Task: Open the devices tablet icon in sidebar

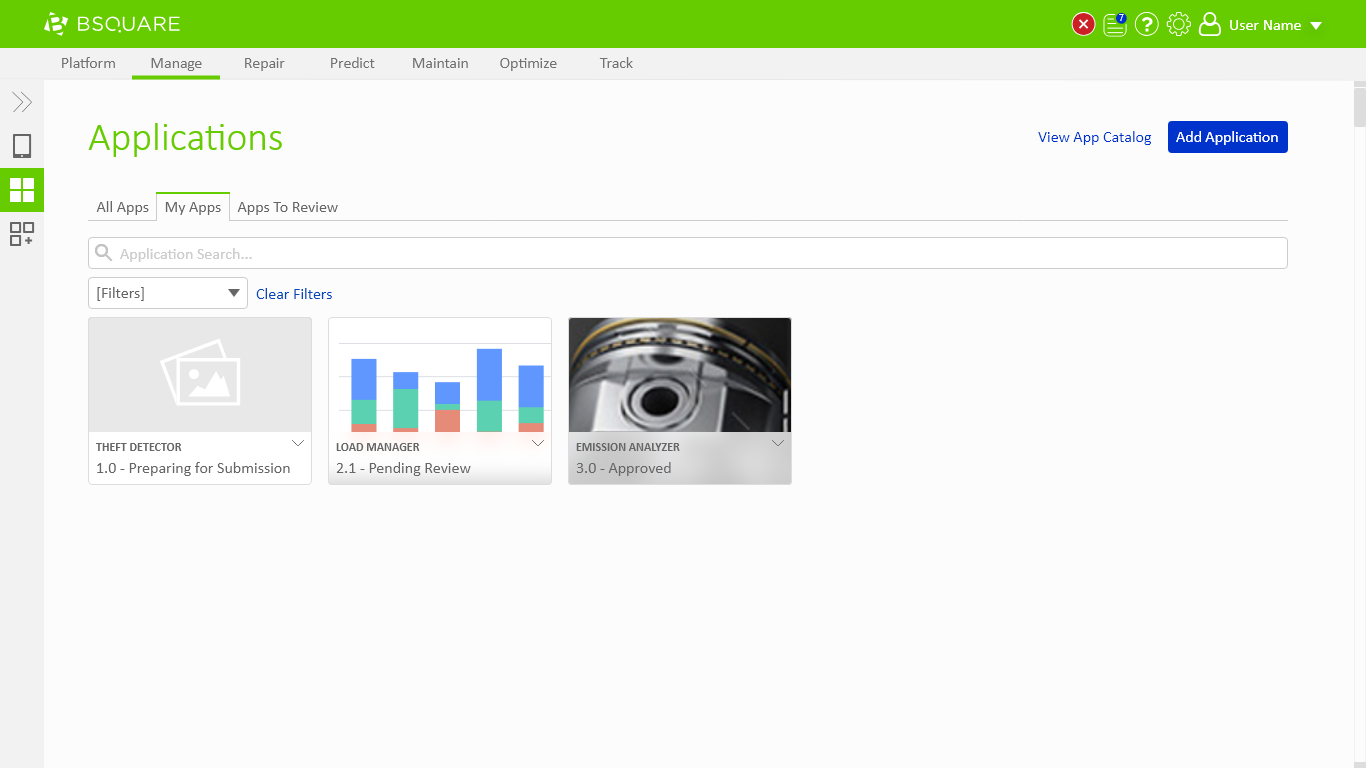Action: coord(22,146)
